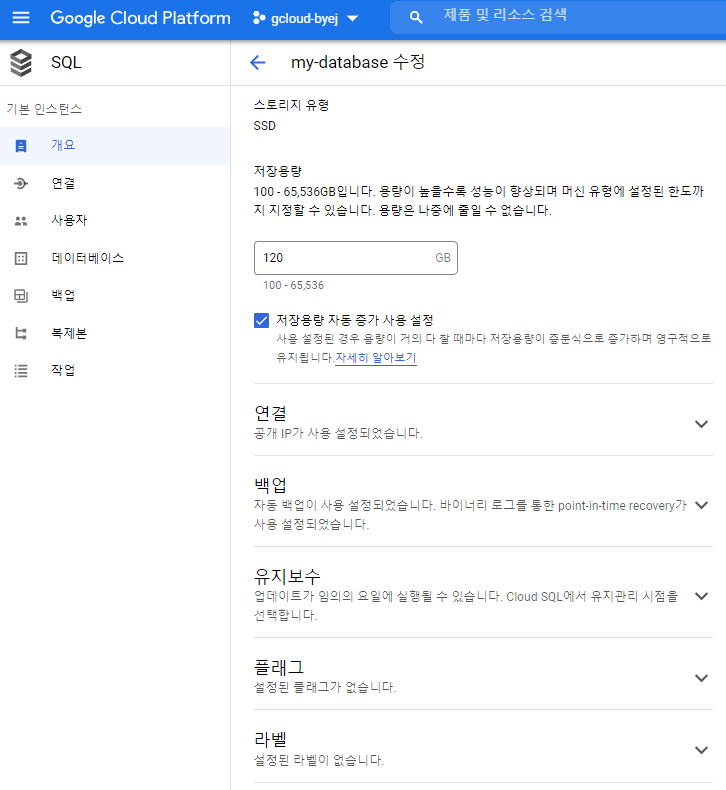Click the 연결 section heading in main panel

tap(271, 413)
